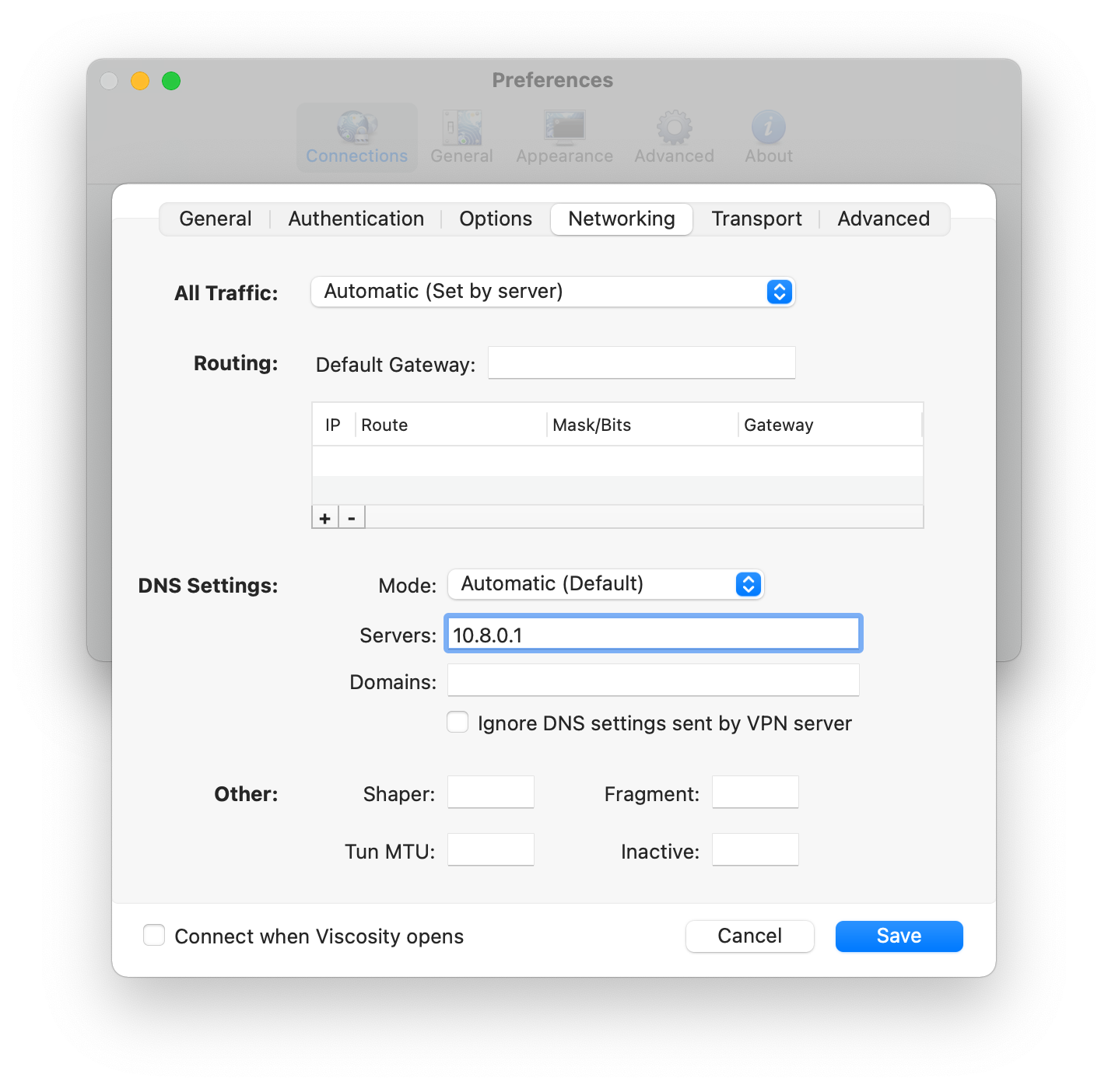Viewport: 1108px width, 1092px height.
Task: Open the All Traffic dropdown
Action: pyautogui.click(x=552, y=292)
